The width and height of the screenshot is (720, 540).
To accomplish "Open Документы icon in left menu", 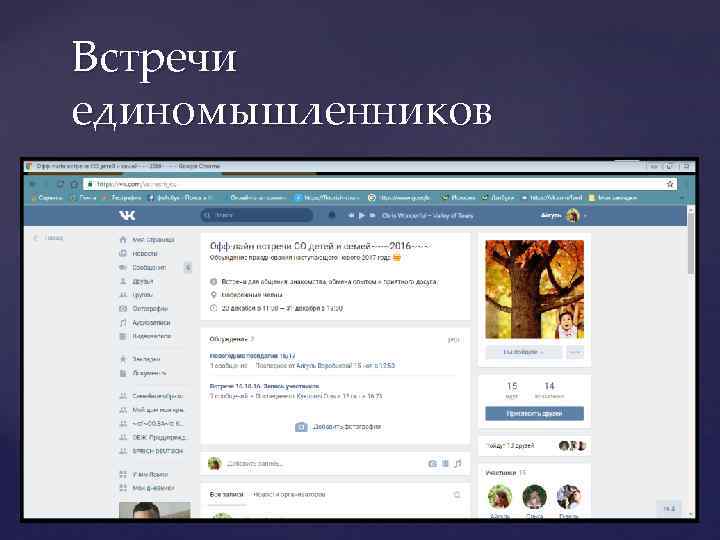I will coord(123,373).
